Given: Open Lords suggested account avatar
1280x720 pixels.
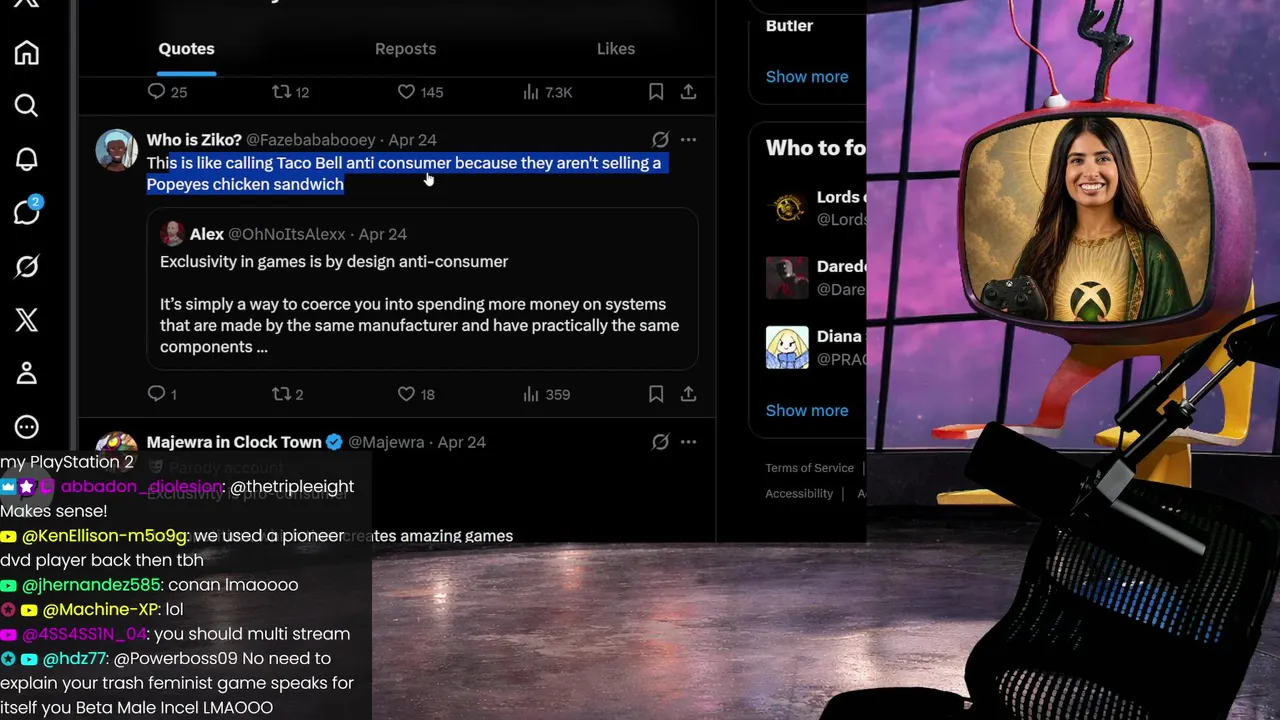Looking at the screenshot, I should coord(787,208).
